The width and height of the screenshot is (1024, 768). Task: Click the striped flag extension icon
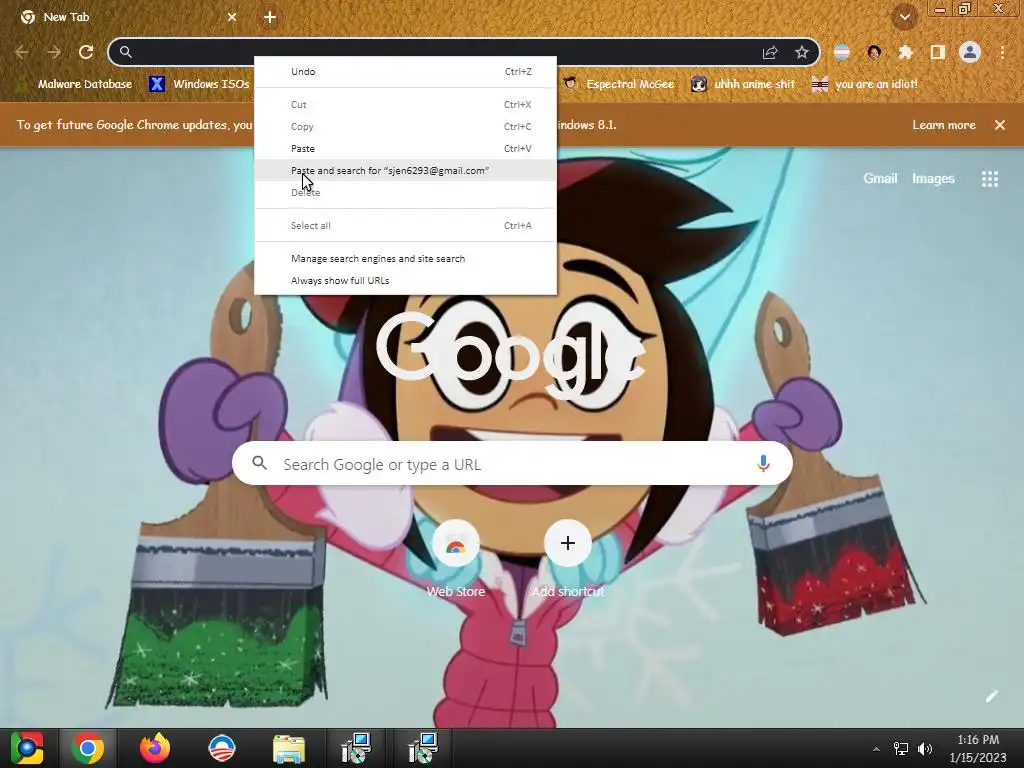click(842, 52)
